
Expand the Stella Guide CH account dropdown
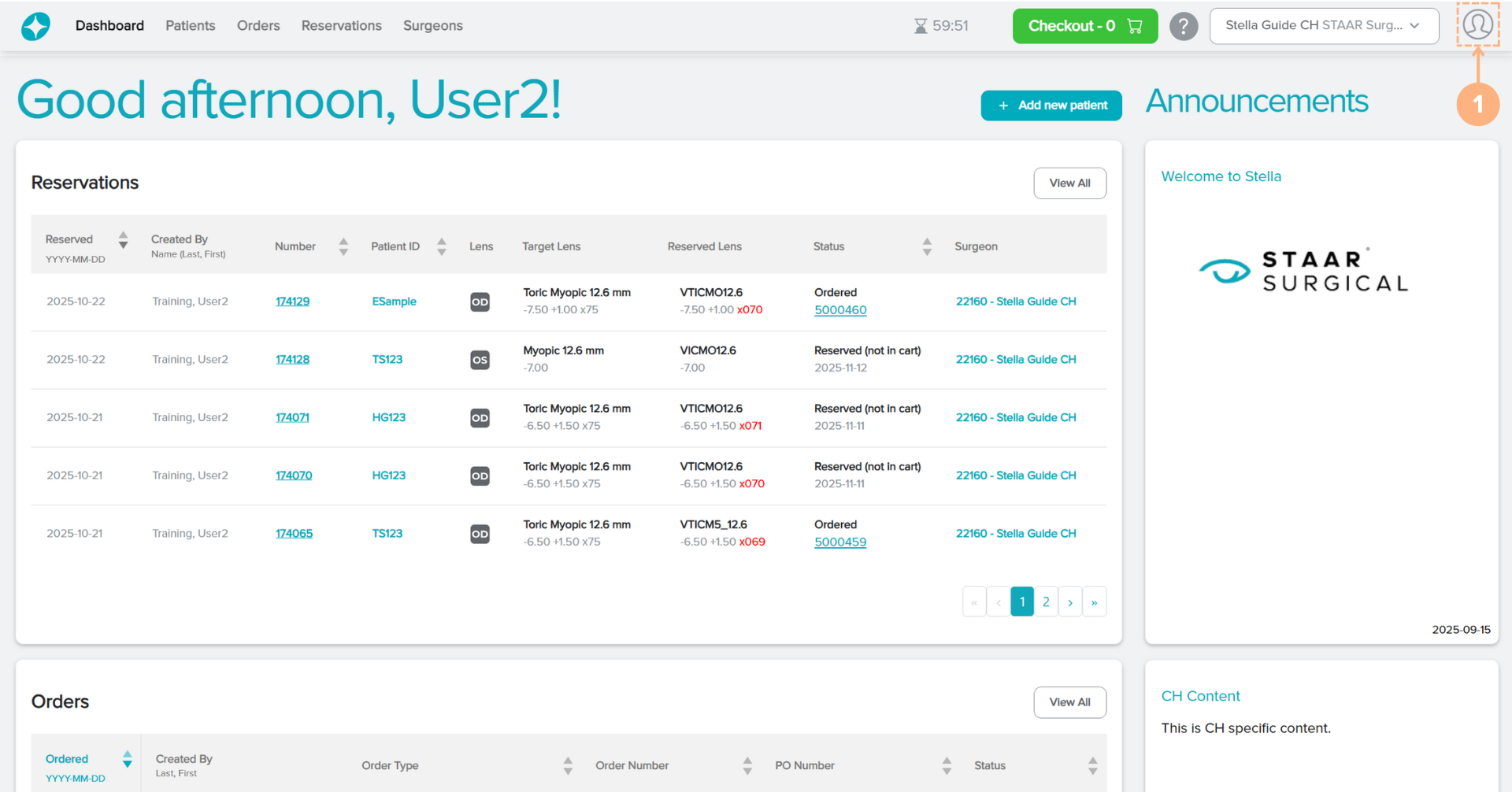click(x=1324, y=26)
